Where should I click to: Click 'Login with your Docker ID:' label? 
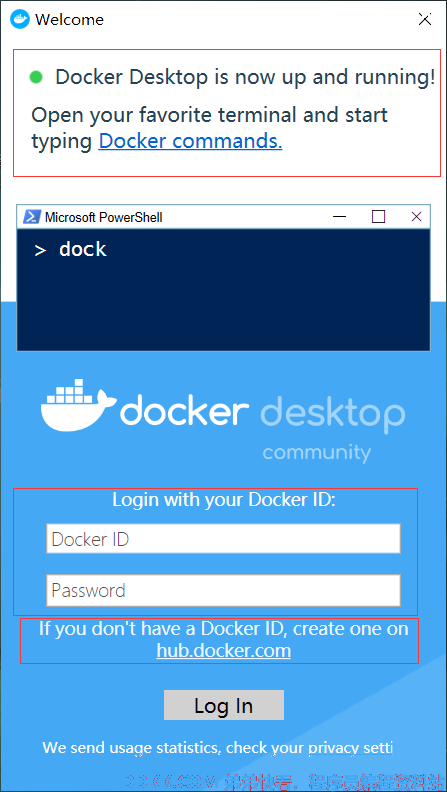pyautogui.click(x=224, y=500)
